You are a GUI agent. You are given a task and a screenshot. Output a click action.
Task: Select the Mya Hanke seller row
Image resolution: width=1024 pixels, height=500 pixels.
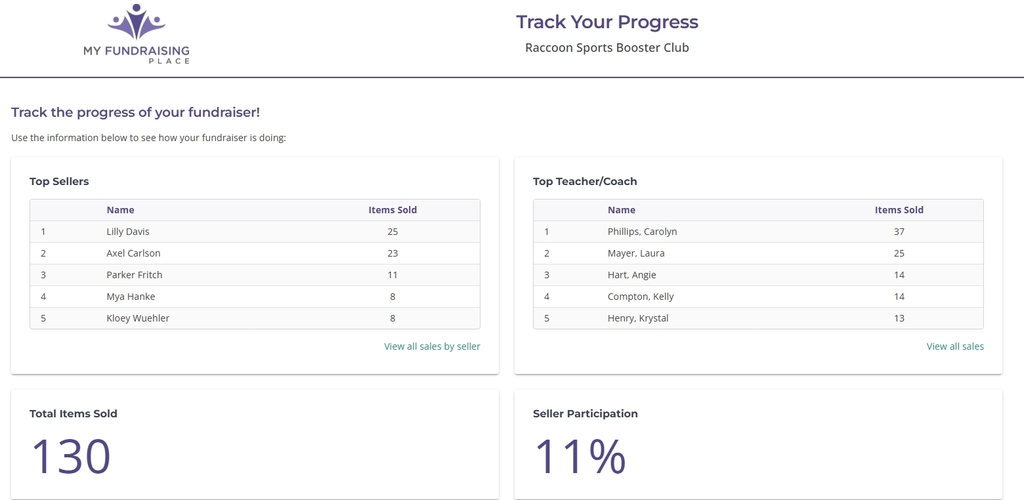(130, 297)
